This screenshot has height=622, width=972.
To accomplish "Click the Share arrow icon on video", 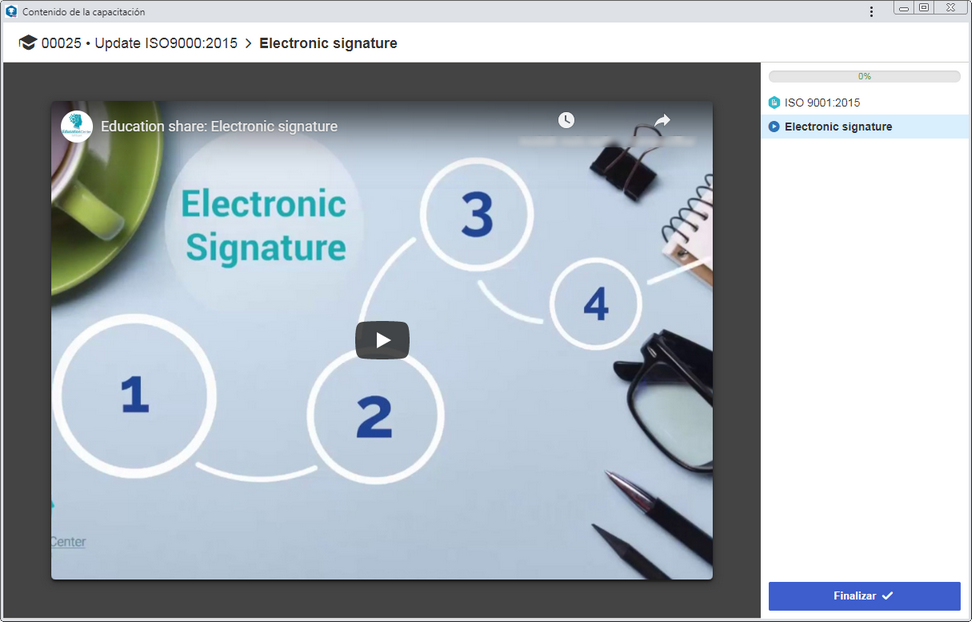I will 662,120.
